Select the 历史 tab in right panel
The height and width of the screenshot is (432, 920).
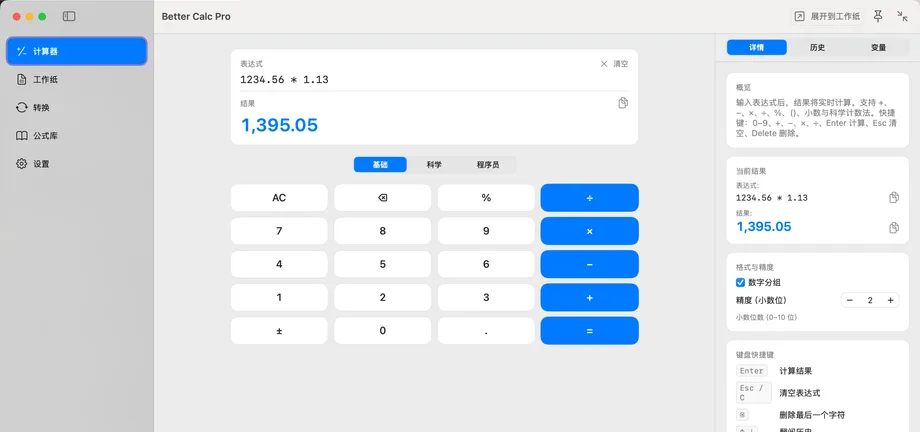pyautogui.click(x=817, y=48)
